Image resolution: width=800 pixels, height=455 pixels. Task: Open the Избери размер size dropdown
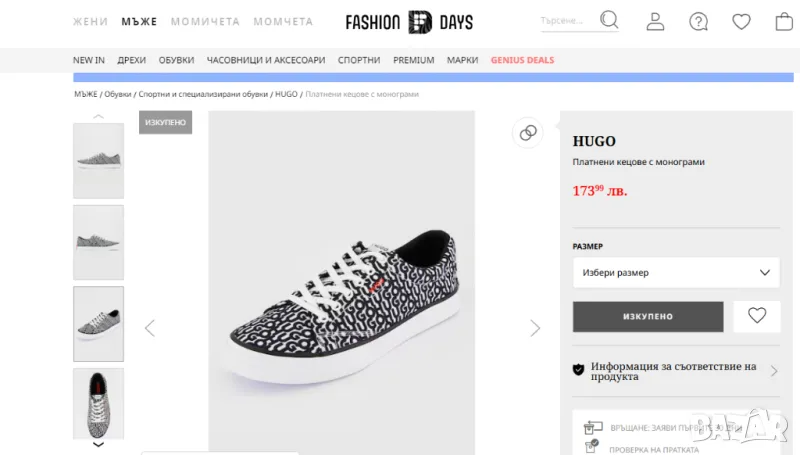(x=676, y=272)
